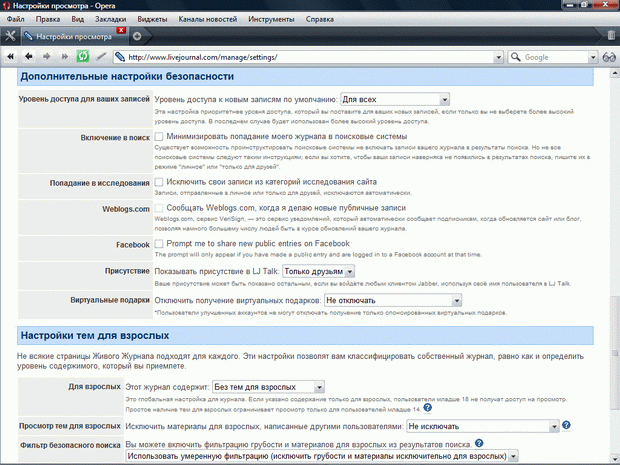Image resolution: width=620 pixels, height=465 pixels.
Task: Open the Не отключать virtual gifts dropdown
Action: [x=393, y=301]
